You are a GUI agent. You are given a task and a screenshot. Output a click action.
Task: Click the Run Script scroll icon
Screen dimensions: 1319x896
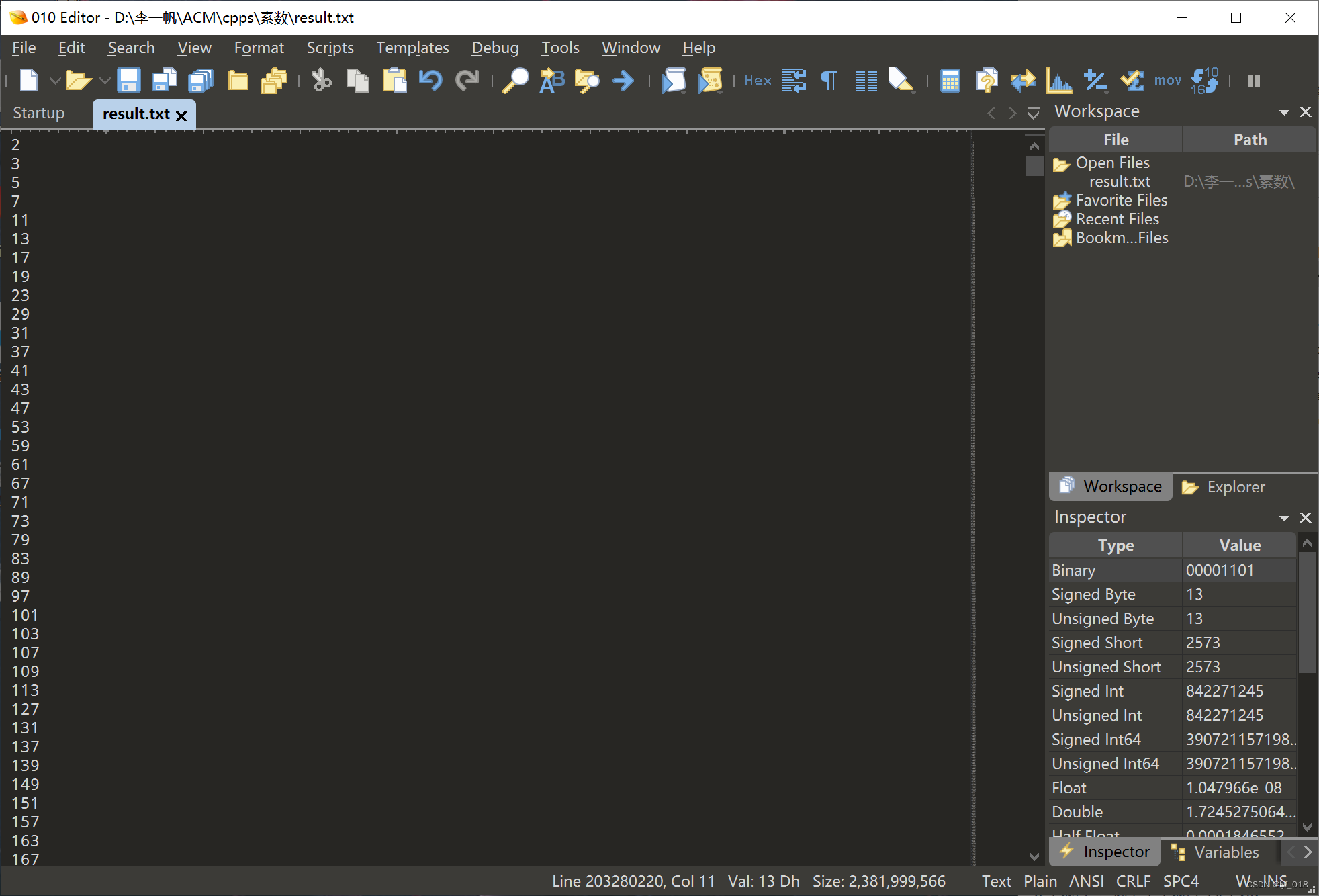click(674, 81)
